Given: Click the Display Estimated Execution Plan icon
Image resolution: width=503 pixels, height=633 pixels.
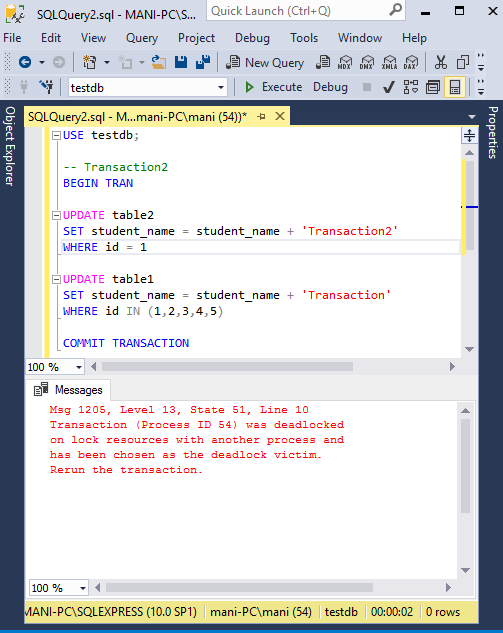Looking at the screenshot, I should [411, 87].
